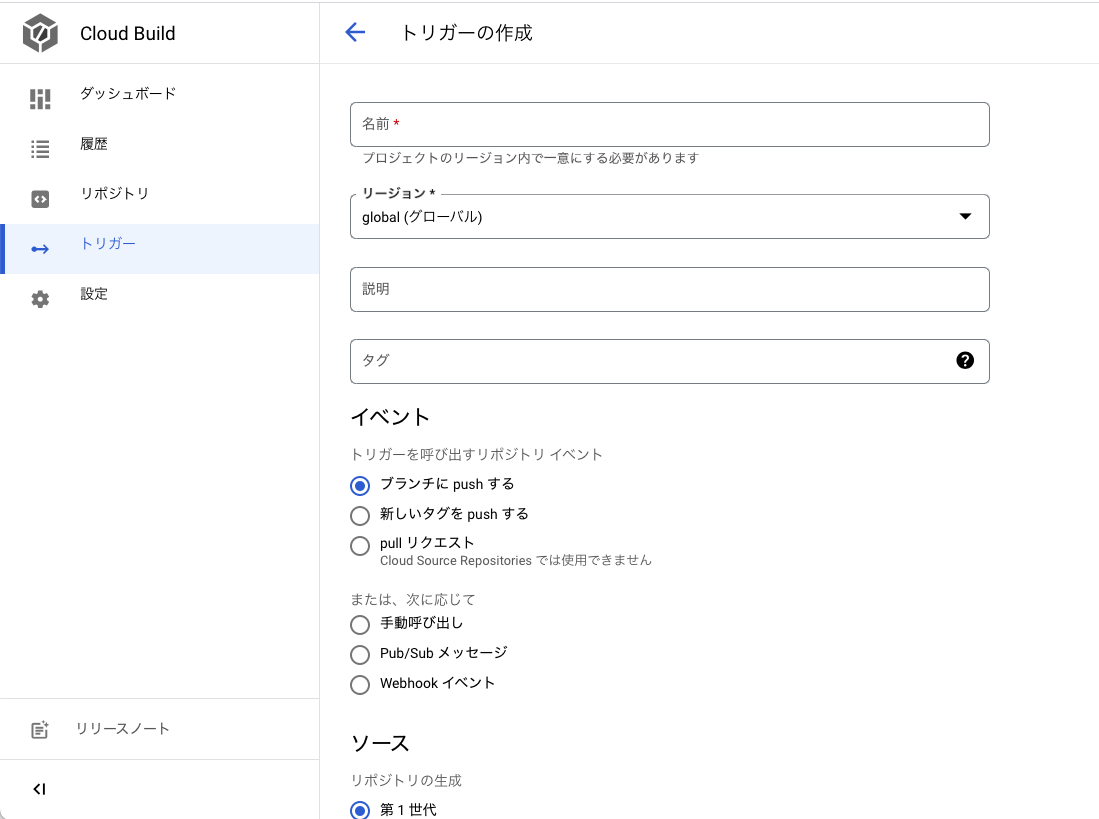This screenshot has width=1099, height=819.
Task: Click the 履歴 list icon
Action: [x=40, y=149]
